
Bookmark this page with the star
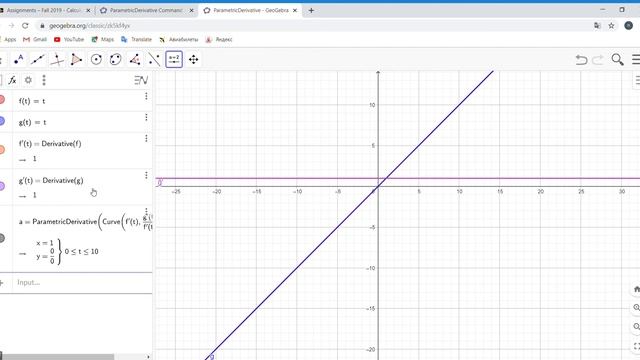pyautogui.click(x=611, y=26)
